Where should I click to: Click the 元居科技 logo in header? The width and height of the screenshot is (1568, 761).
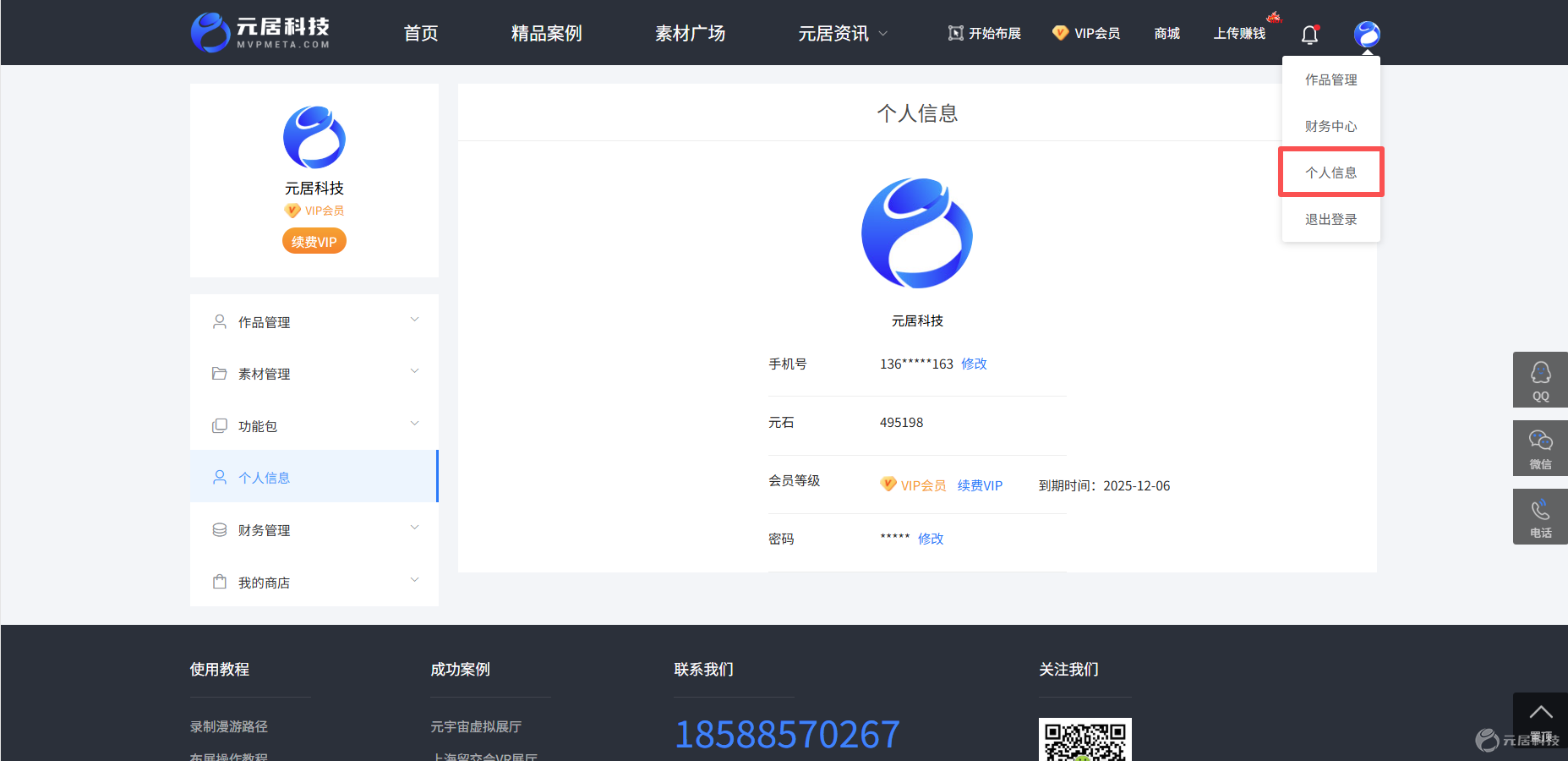pyautogui.click(x=260, y=32)
